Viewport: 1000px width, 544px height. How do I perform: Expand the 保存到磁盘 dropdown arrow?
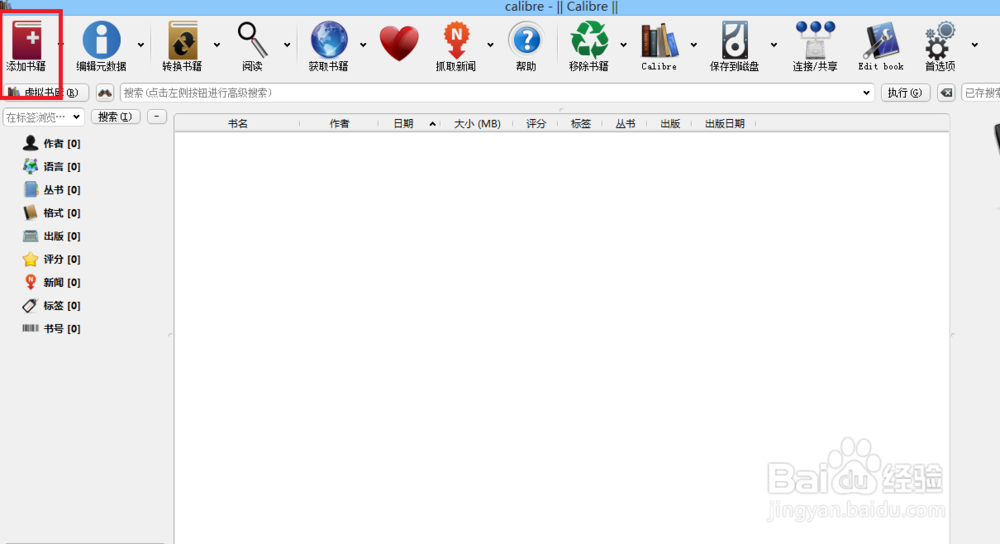pyautogui.click(x=773, y=45)
